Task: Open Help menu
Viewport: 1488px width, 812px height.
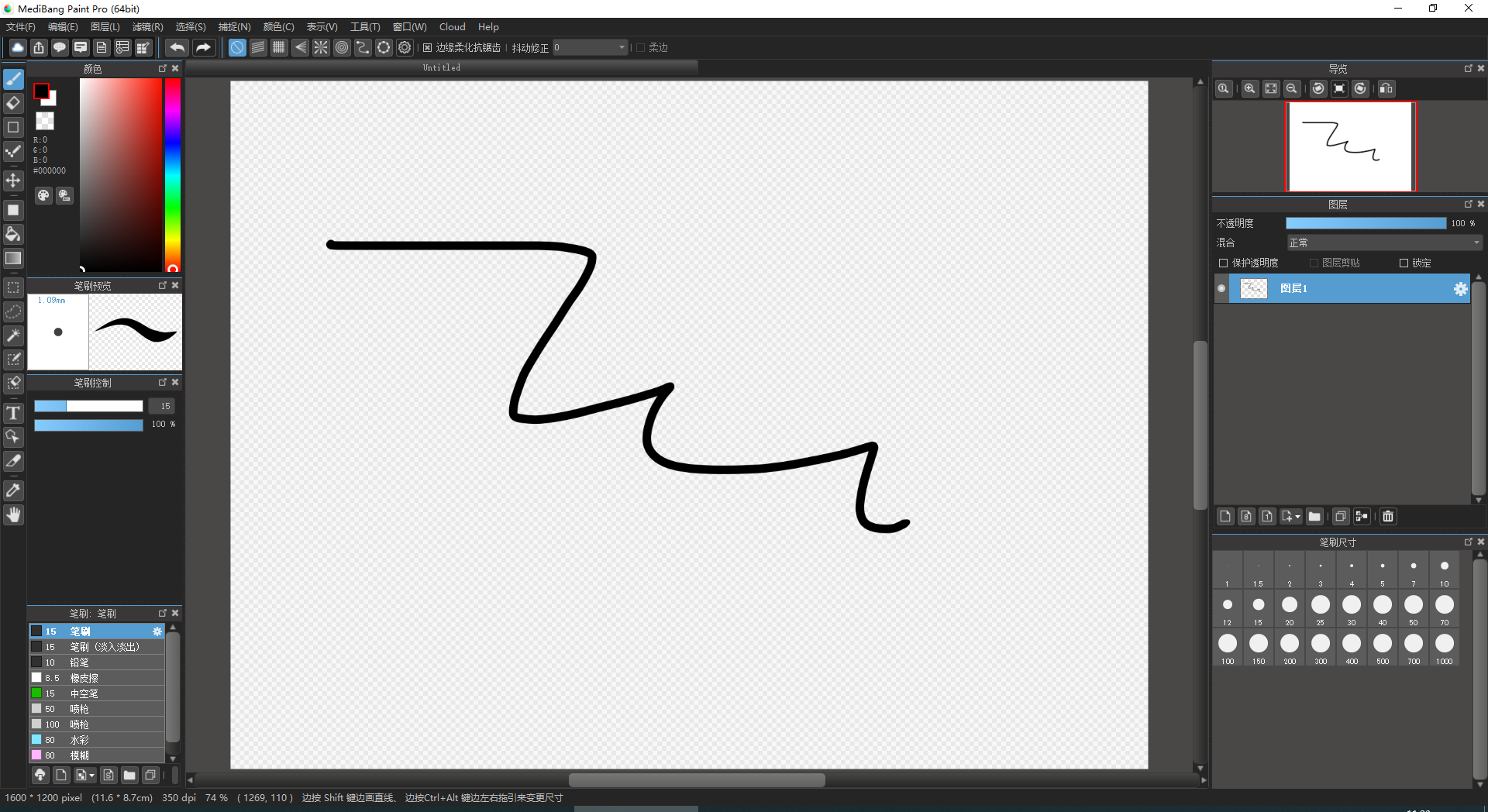Action: (x=488, y=27)
